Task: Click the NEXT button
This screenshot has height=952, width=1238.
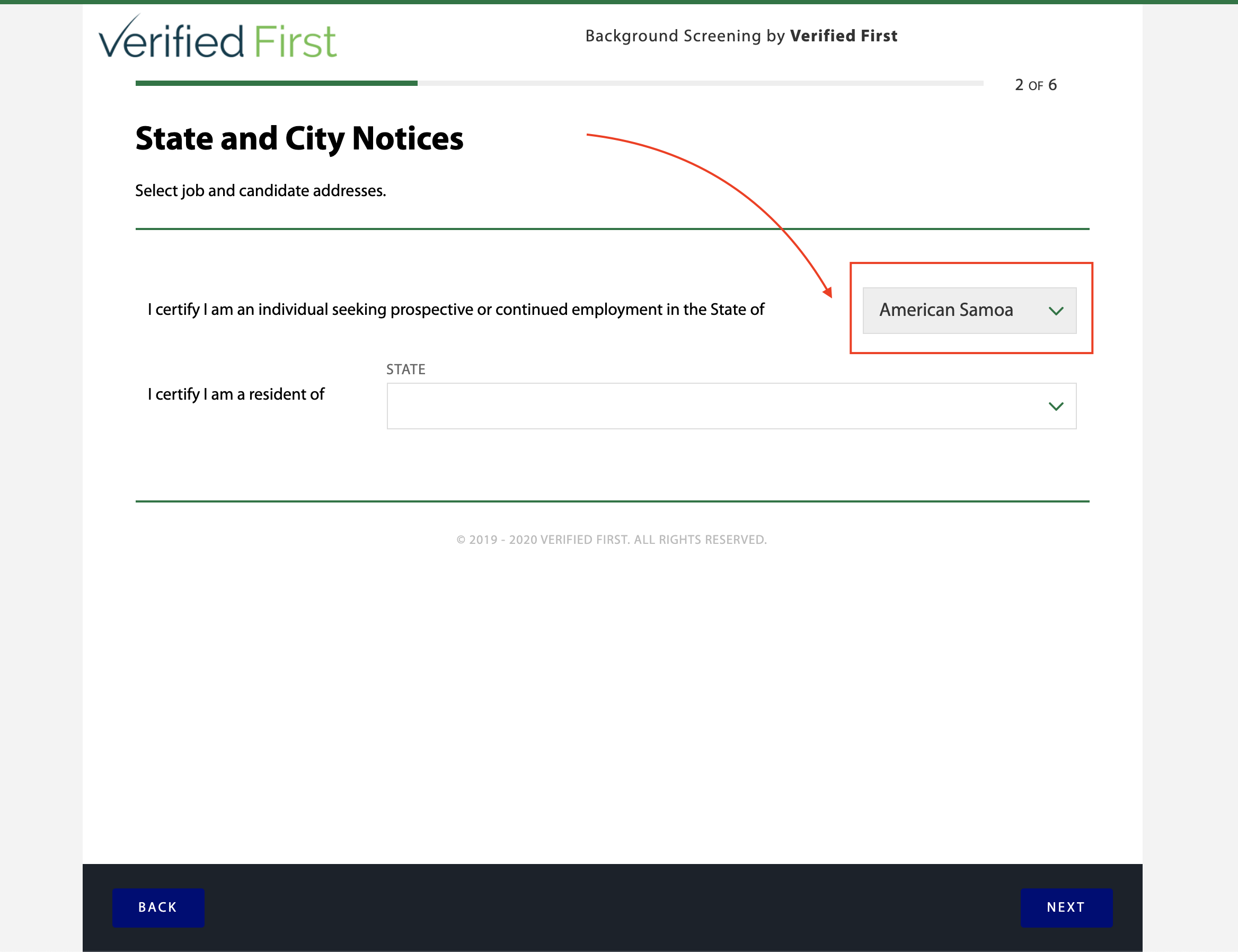Action: click(1066, 907)
